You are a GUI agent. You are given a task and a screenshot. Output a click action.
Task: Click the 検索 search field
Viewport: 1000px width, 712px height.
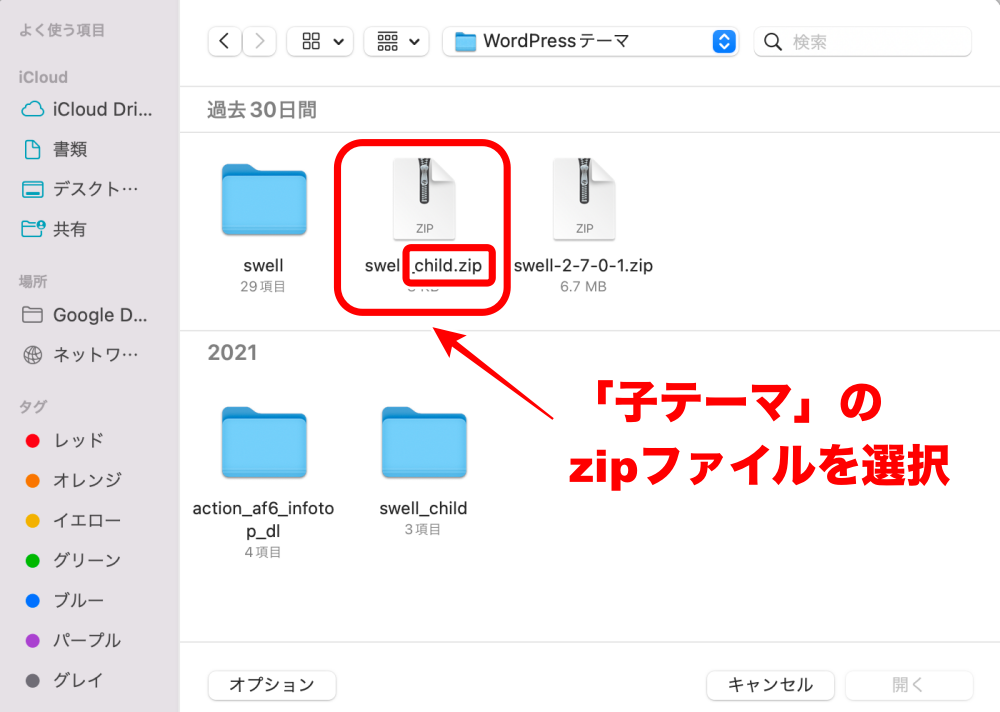coord(862,41)
